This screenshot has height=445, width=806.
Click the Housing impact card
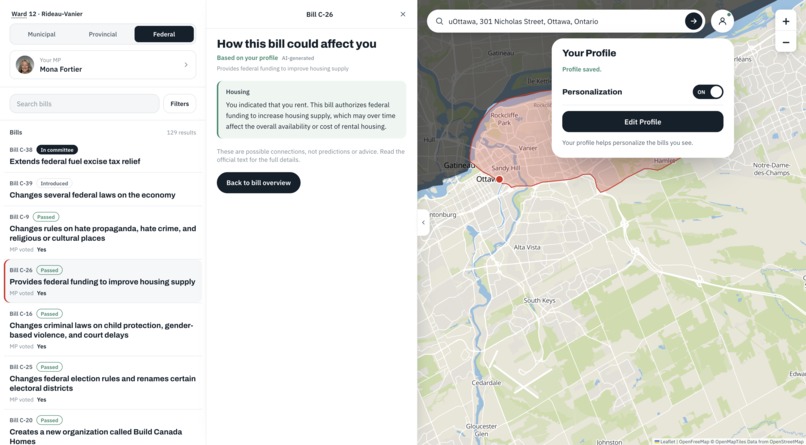(x=312, y=109)
